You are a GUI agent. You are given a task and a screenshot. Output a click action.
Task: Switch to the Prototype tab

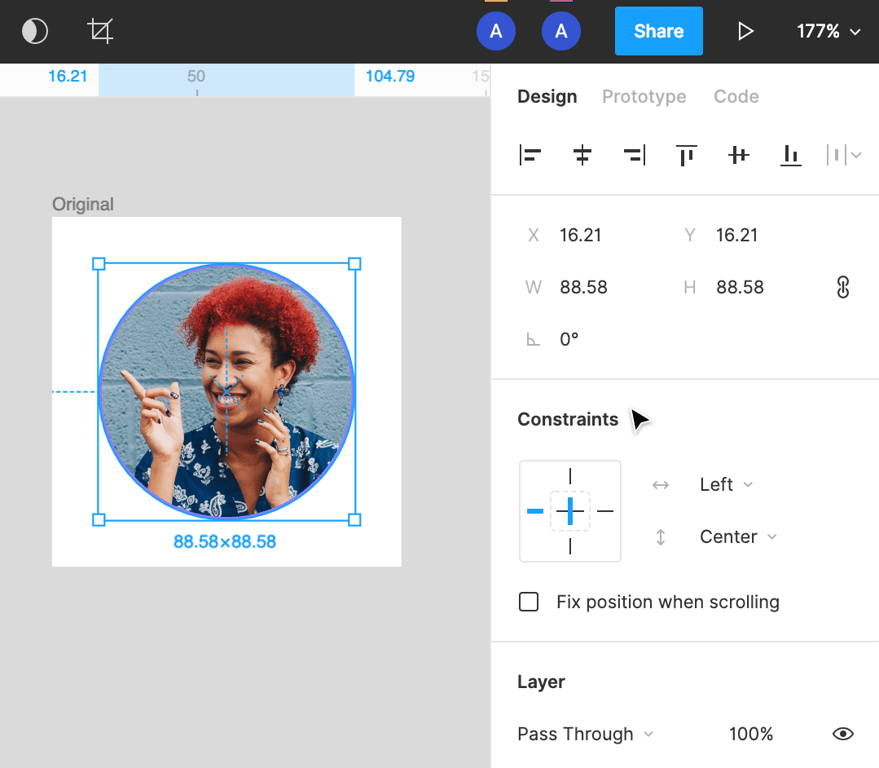click(x=644, y=97)
